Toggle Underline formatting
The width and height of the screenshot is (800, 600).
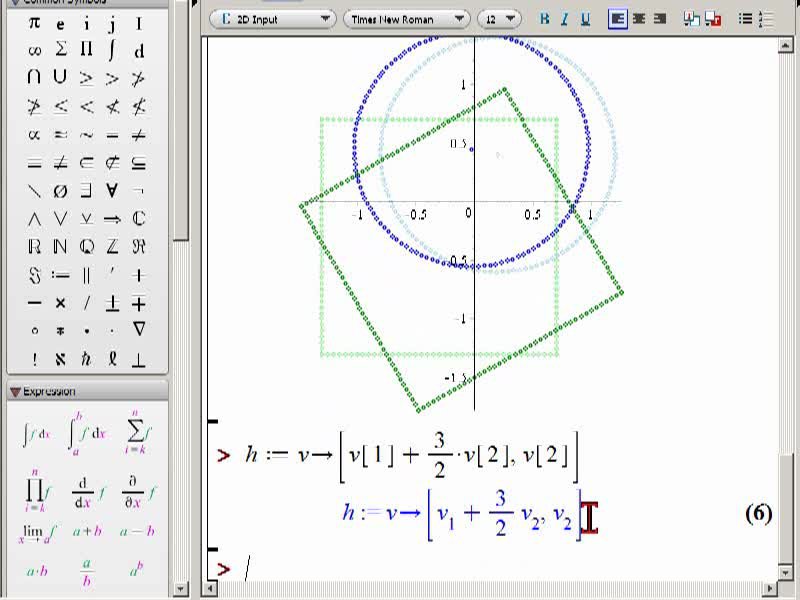point(585,19)
